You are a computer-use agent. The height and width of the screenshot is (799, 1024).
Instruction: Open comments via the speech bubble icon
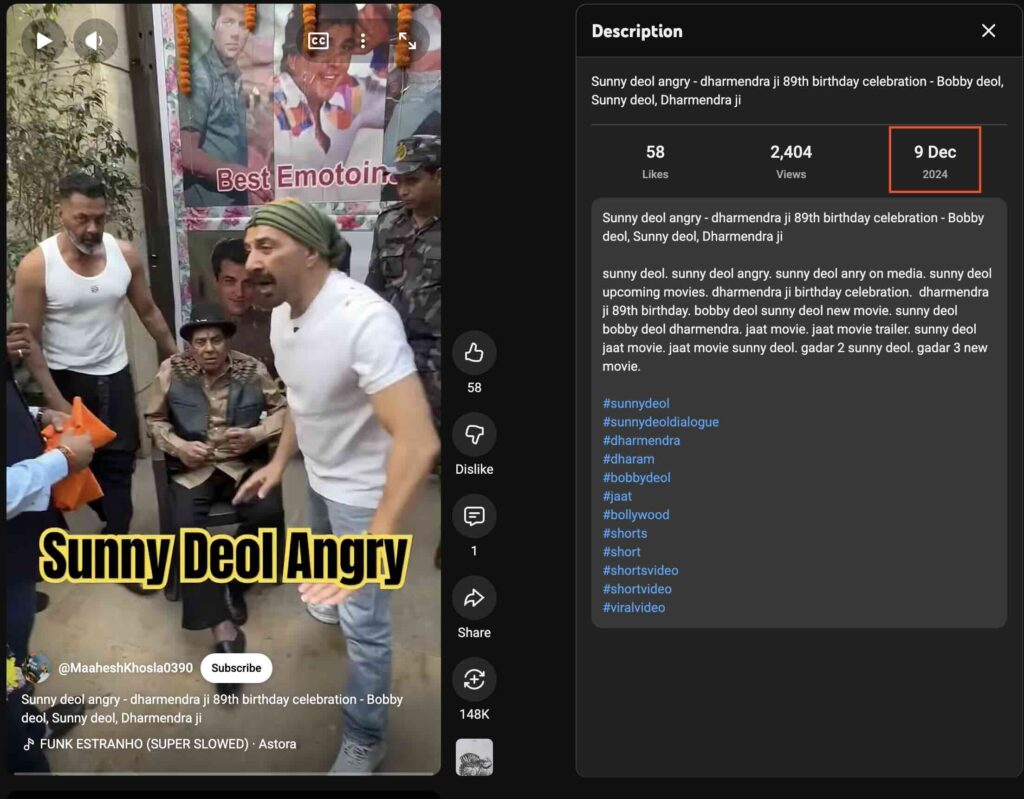[x=474, y=516]
